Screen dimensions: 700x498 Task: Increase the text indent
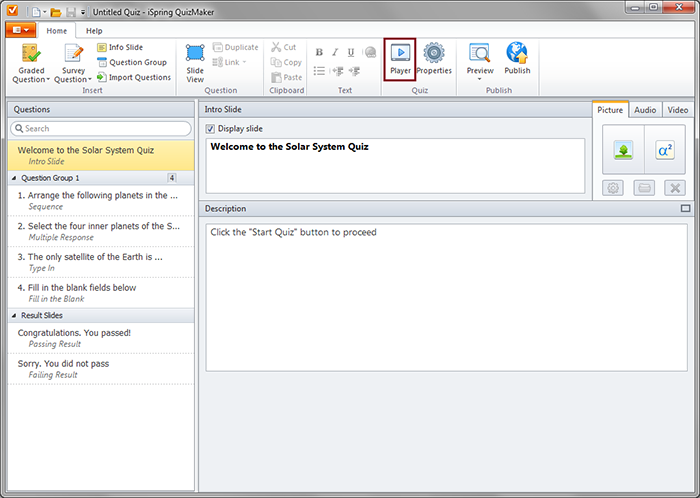354,71
